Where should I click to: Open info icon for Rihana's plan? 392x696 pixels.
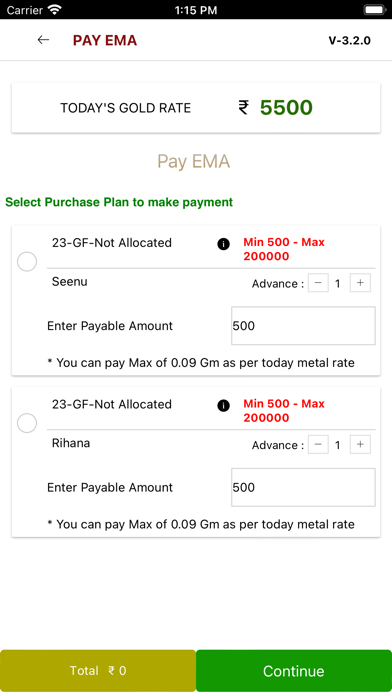tap(223, 405)
